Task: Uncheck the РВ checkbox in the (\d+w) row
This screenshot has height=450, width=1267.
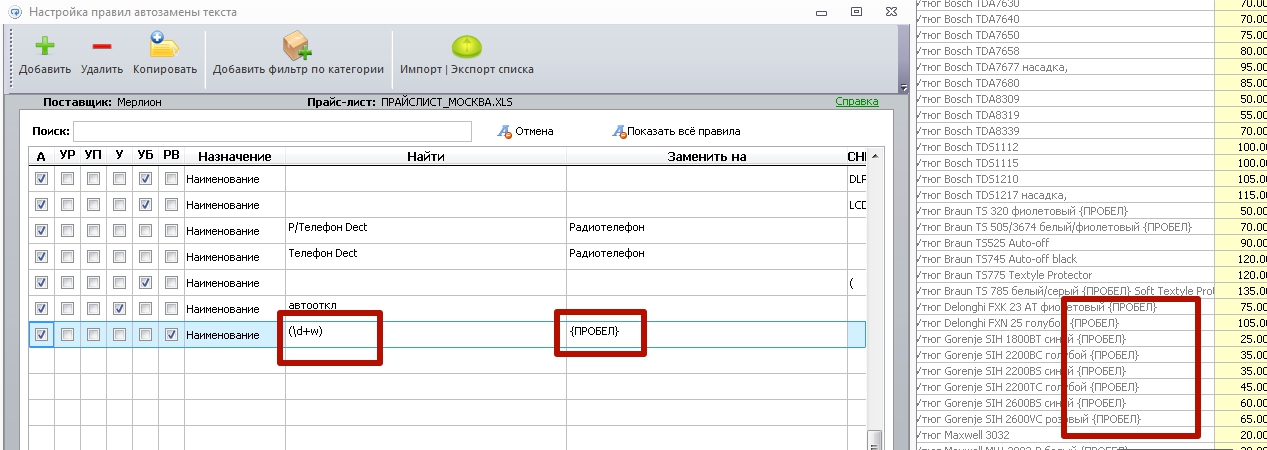Action: [171, 335]
